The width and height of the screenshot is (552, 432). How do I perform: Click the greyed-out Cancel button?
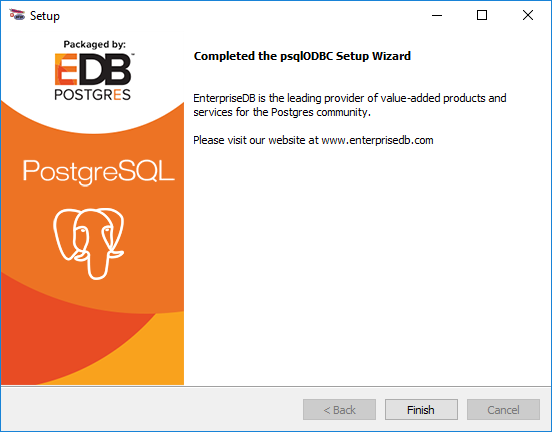(x=503, y=409)
